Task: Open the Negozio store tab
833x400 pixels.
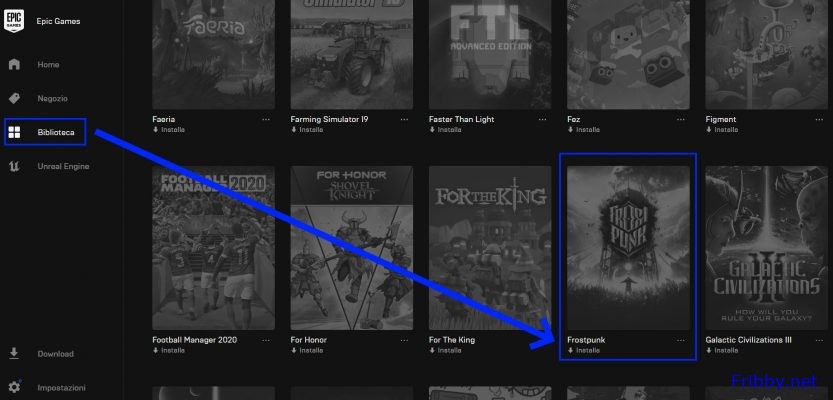Action: click(53, 98)
